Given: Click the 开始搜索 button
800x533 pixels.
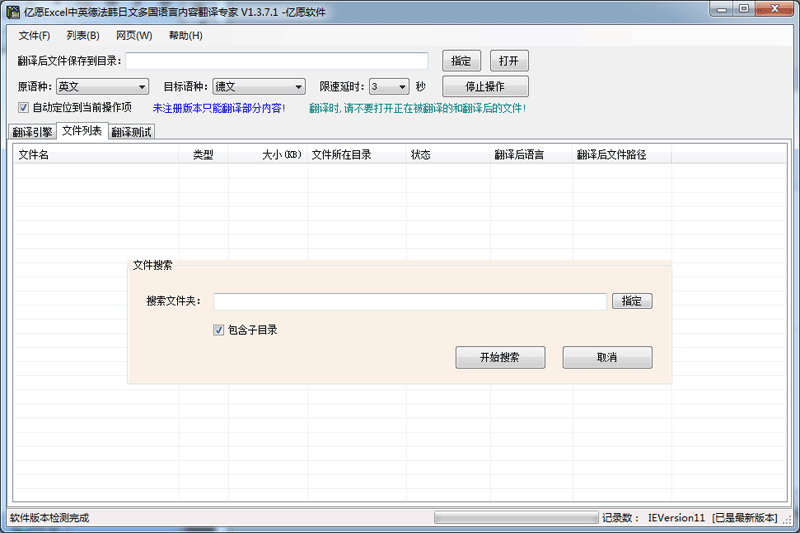Looking at the screenshot, I should pyautogui.click(x=500, y=358).
